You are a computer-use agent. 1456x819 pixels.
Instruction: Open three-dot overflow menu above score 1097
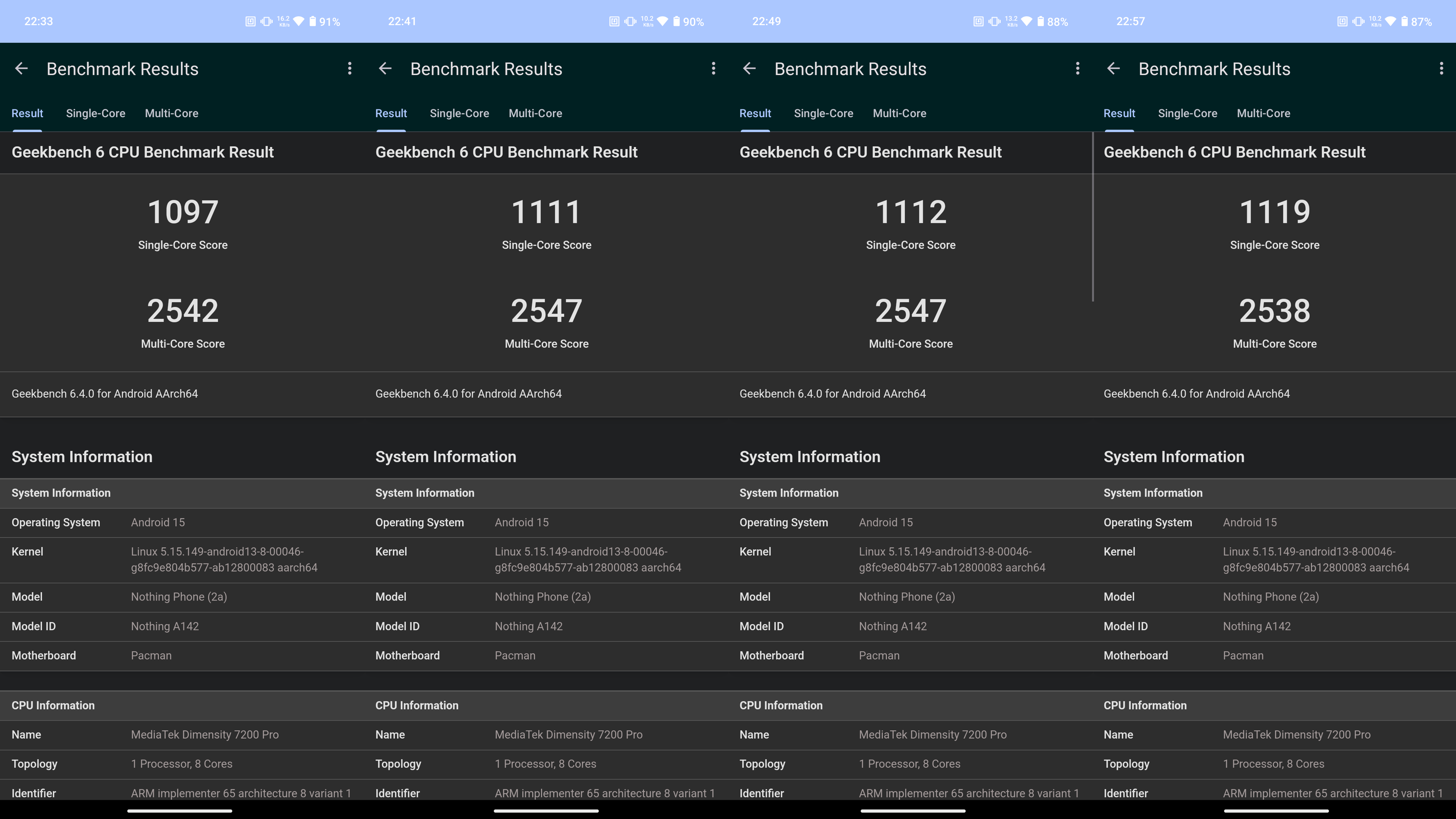[x=349, y=69]
